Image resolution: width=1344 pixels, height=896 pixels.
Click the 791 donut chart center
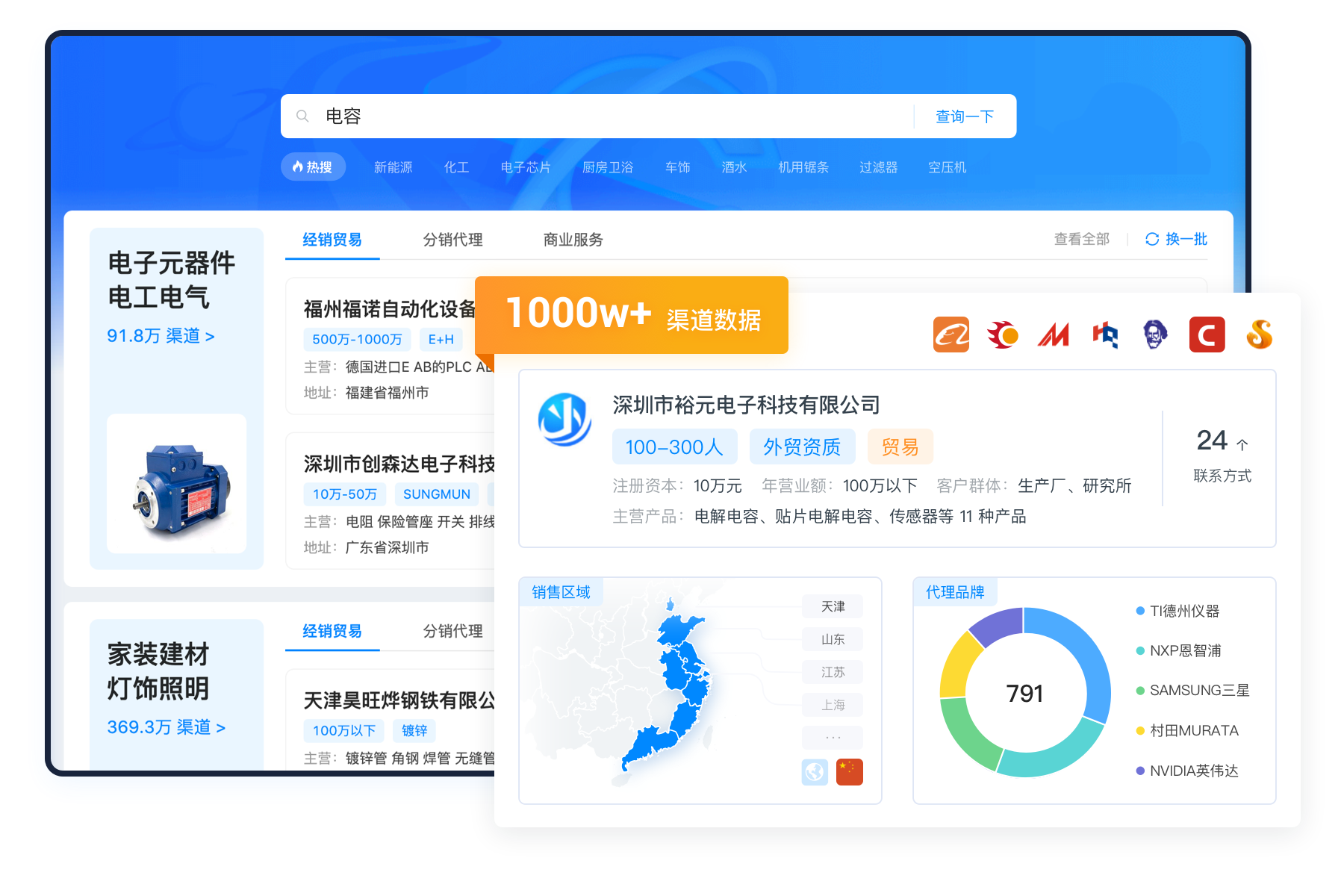pyautogui.click(x=1024, y=694)
